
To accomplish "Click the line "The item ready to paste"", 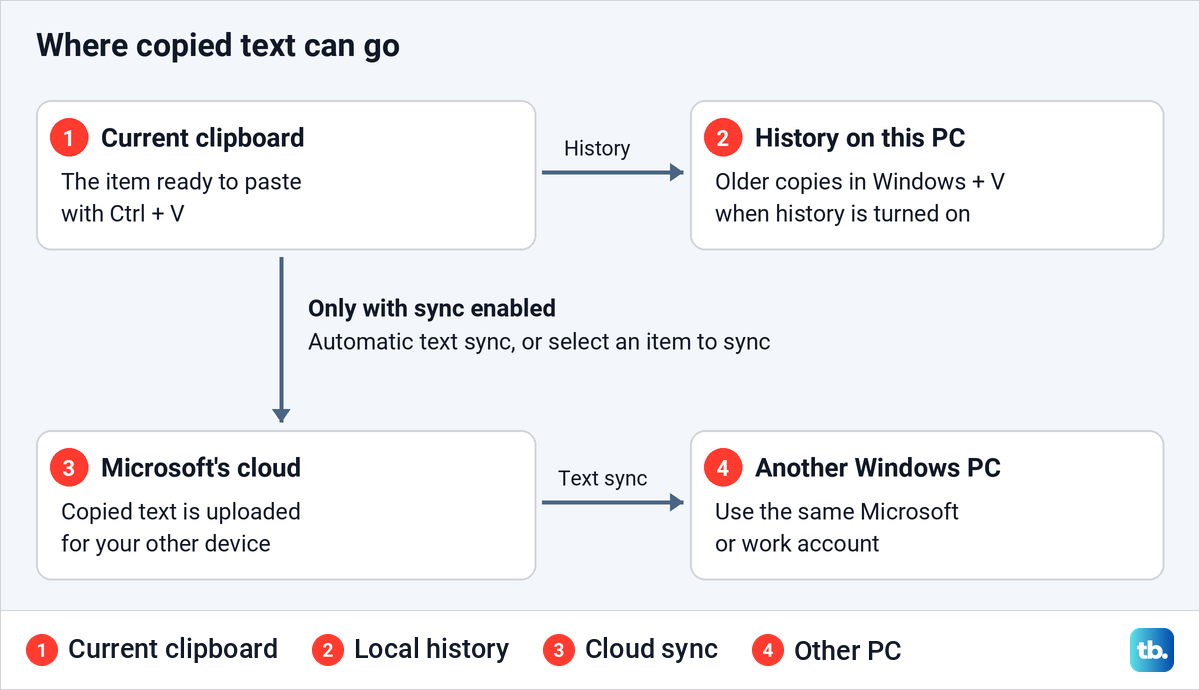I will (x=181, y=182).
